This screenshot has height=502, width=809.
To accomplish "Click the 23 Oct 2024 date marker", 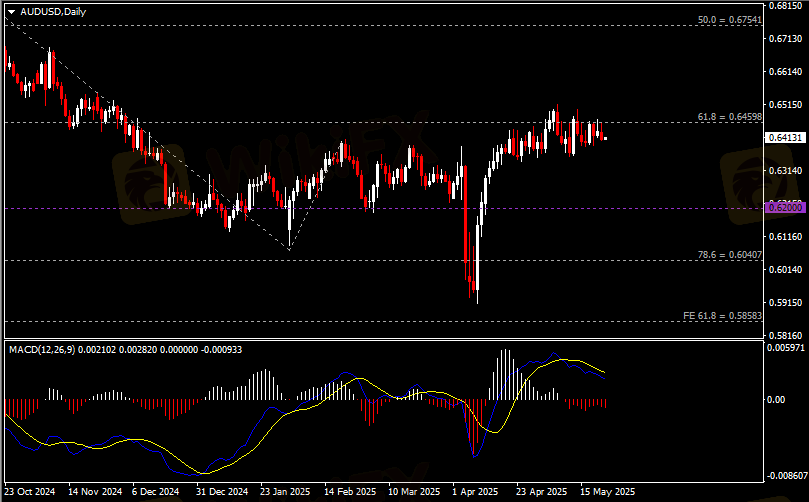I will (33, 492).
